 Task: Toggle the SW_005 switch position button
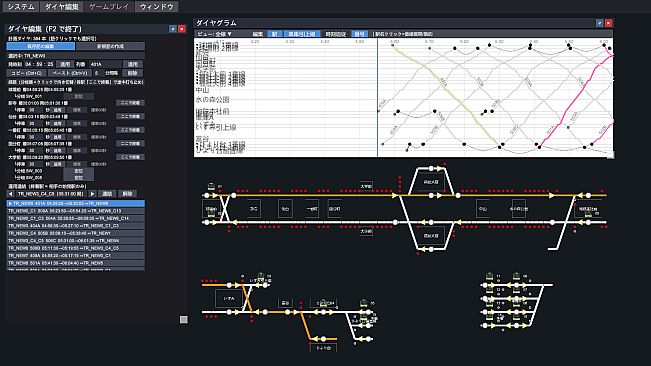tap(78, 178)
